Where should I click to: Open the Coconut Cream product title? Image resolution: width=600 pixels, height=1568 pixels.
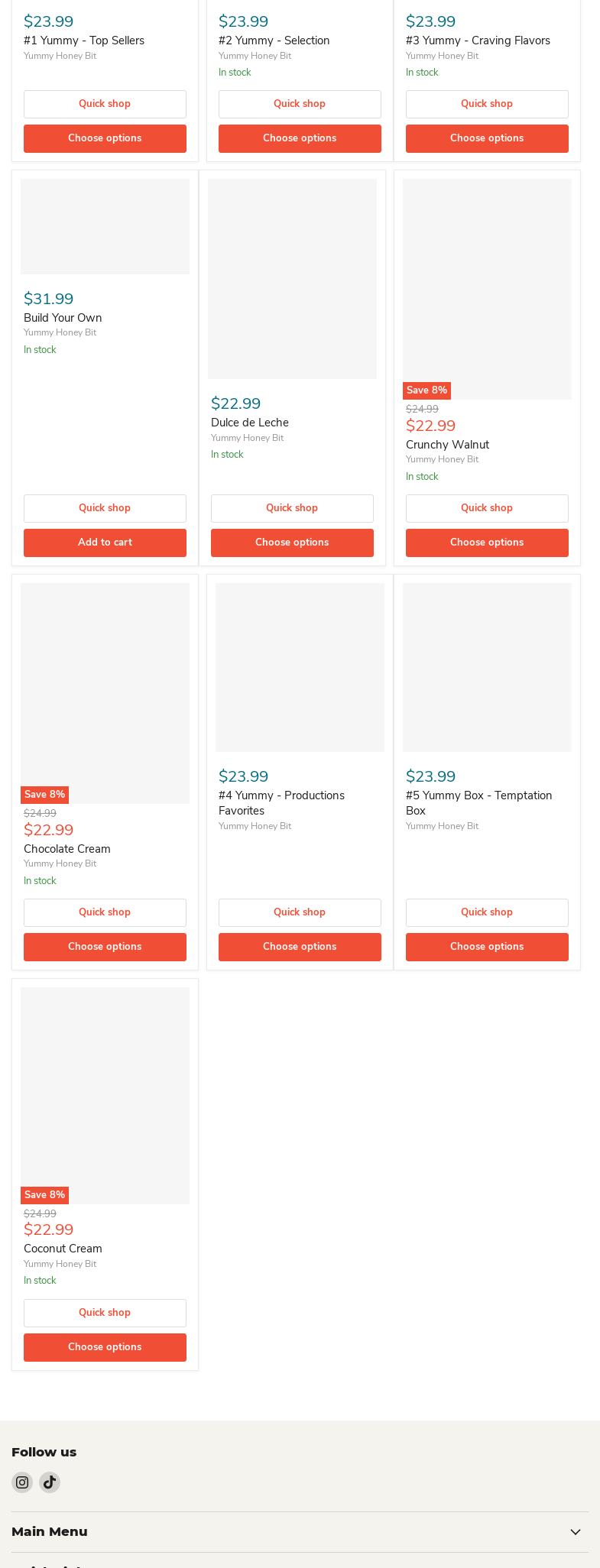tap(63, 1249)
